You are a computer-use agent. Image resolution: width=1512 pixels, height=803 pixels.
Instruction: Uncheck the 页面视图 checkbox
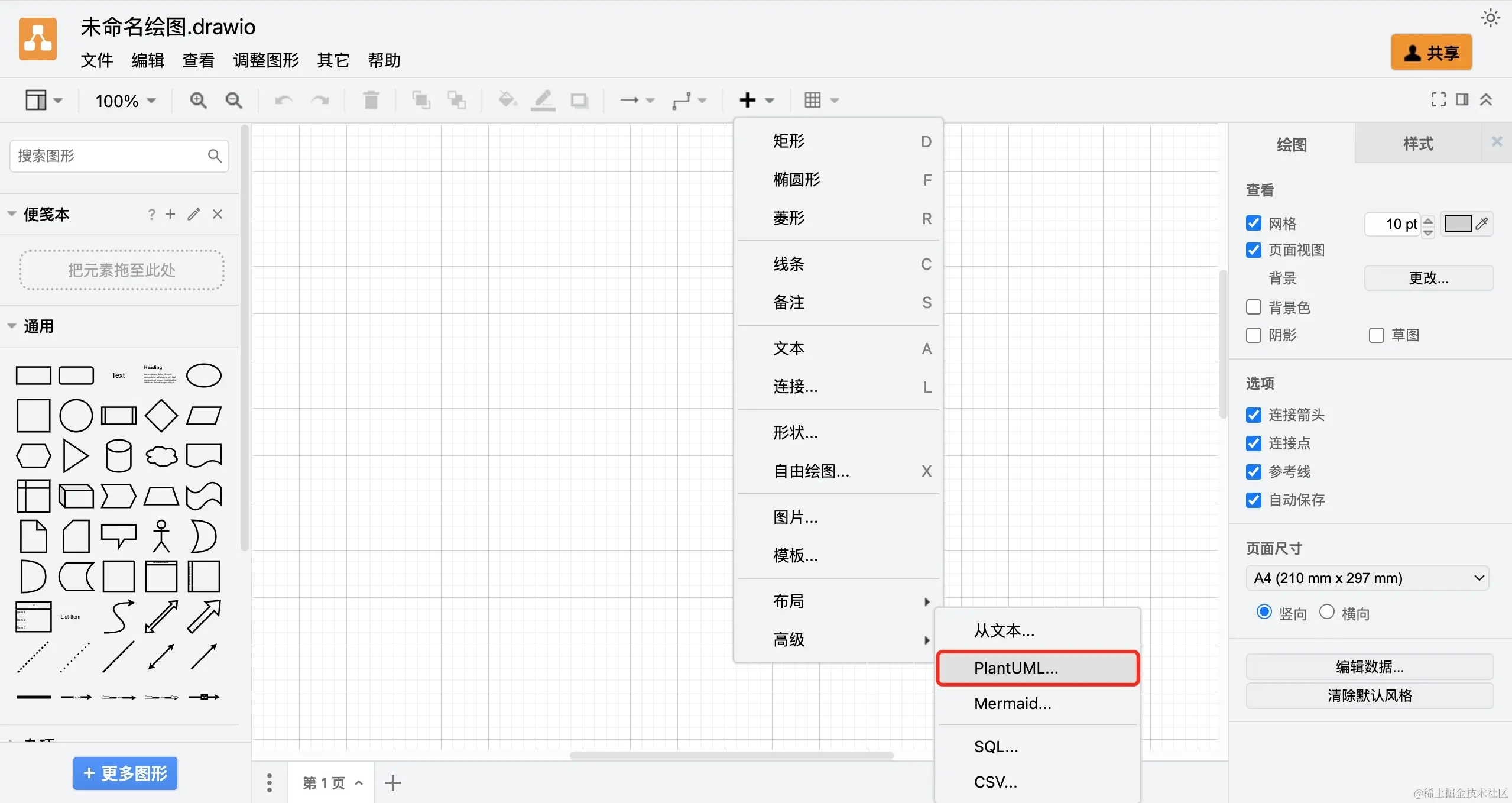click(x=1253, y=250)
